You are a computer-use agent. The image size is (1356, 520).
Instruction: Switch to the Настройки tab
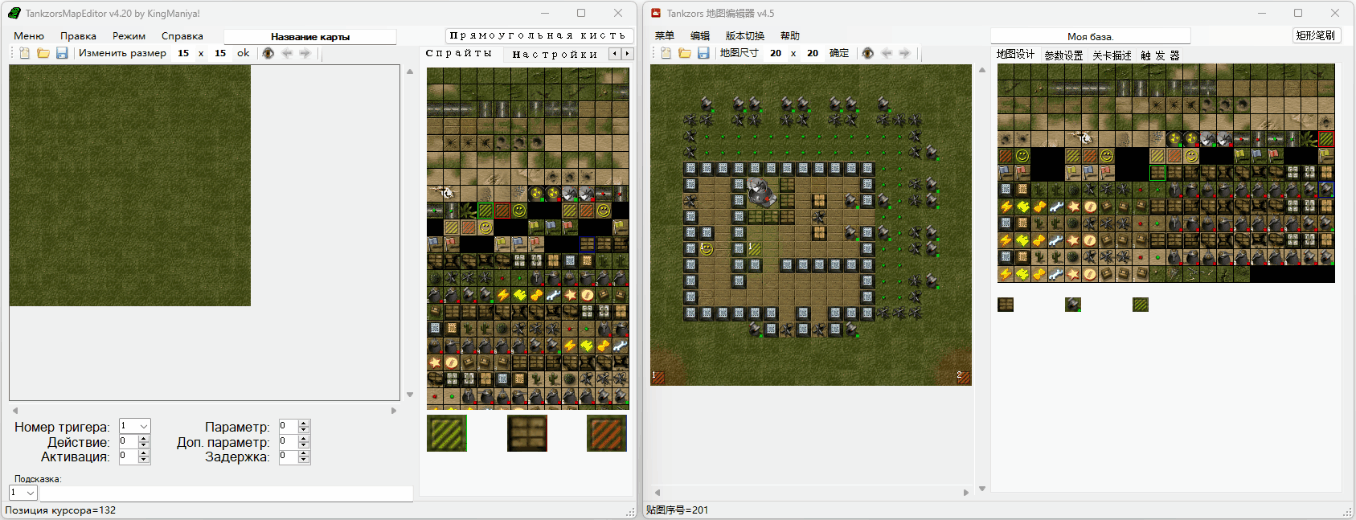tap(555, 54)
